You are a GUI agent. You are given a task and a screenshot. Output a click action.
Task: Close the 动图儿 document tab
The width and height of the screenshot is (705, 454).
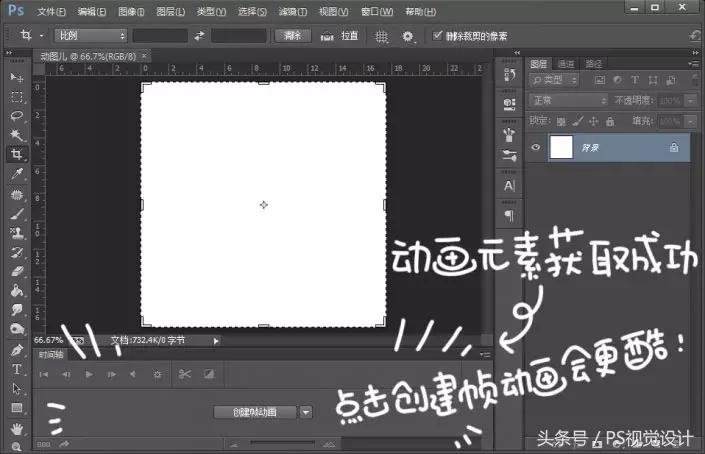click(x=144, y=56)
